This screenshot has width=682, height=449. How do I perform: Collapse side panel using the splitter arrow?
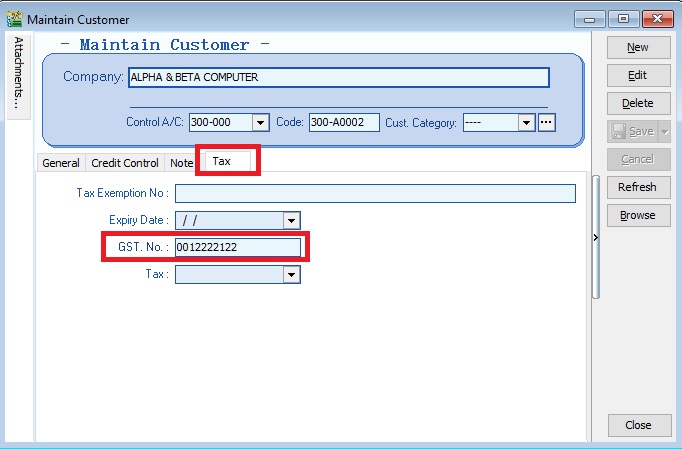pyautogui.click(x=594, y=238)
